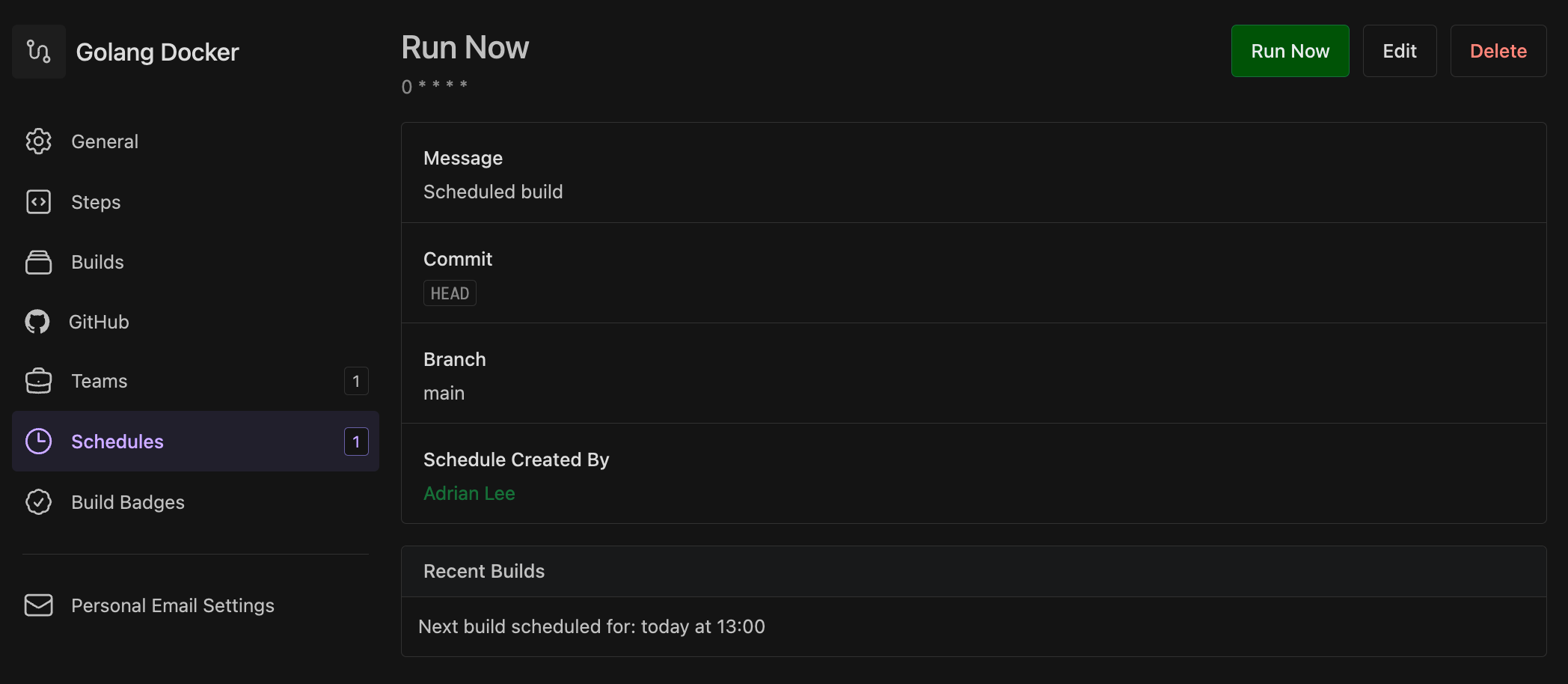1568x684 pixels.
Task: Trigger the schedule with Run Now
Action: 1290,51
